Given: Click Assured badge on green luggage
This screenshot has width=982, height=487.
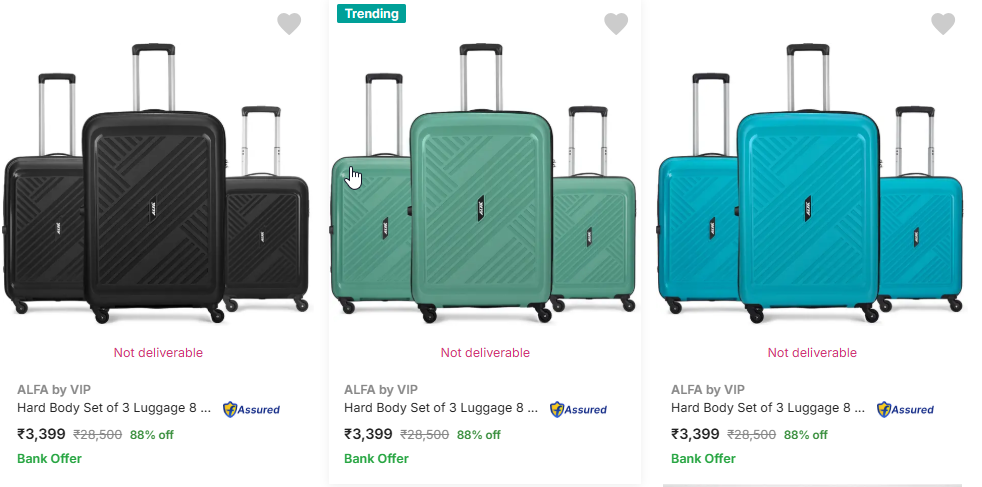Looking at the screenshot, I should (x=578, y=409).
